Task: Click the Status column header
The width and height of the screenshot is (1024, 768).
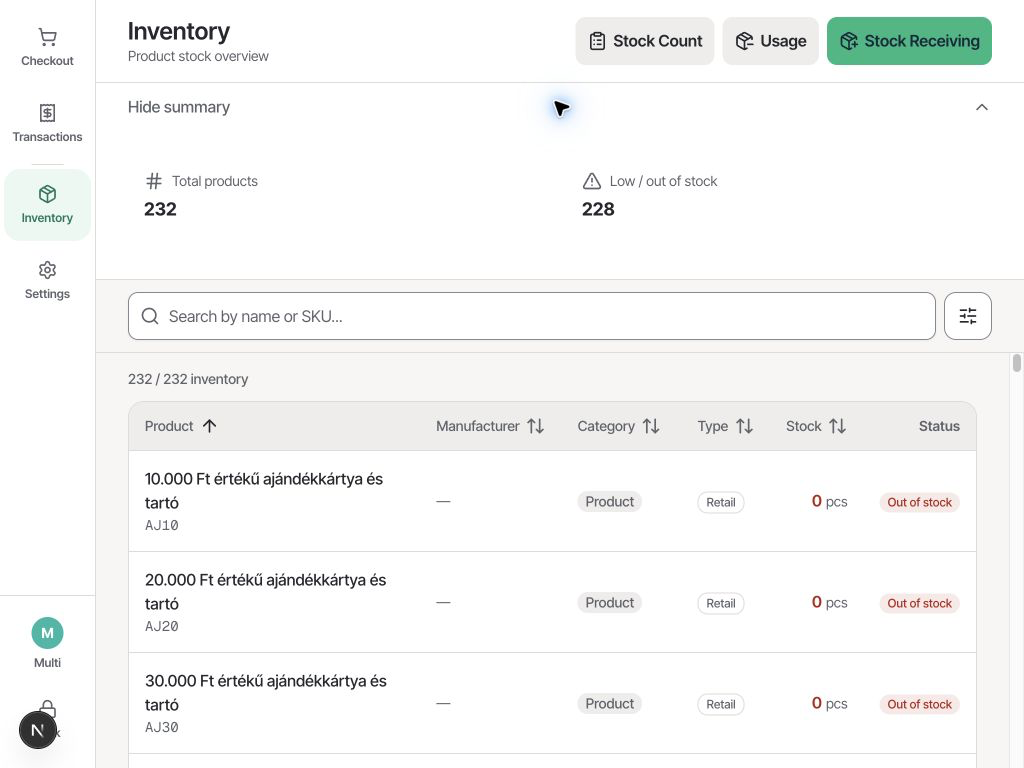Action: (x=939, y=426)
